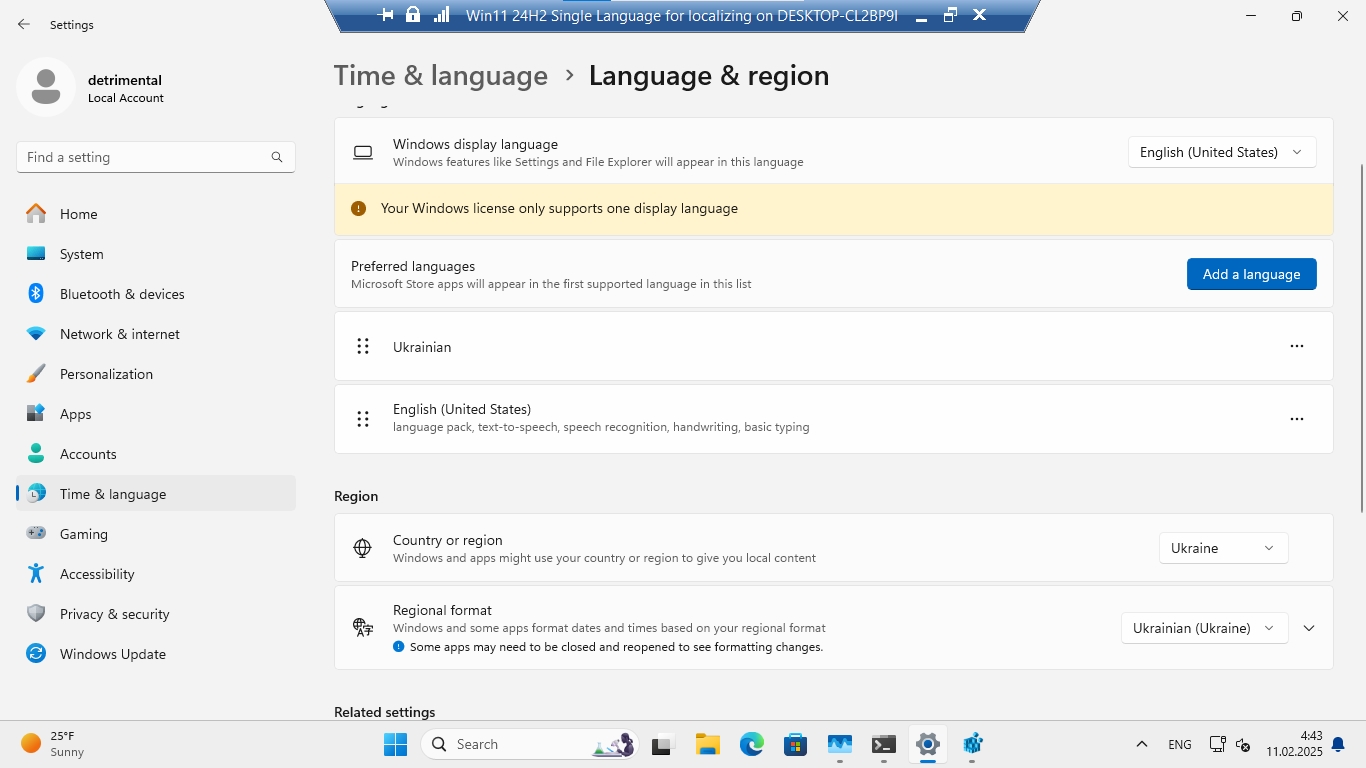The height and width of the screenshot is (768, 1366).
Task: Click the Windows Start button
Action: (x=395, y=744)
